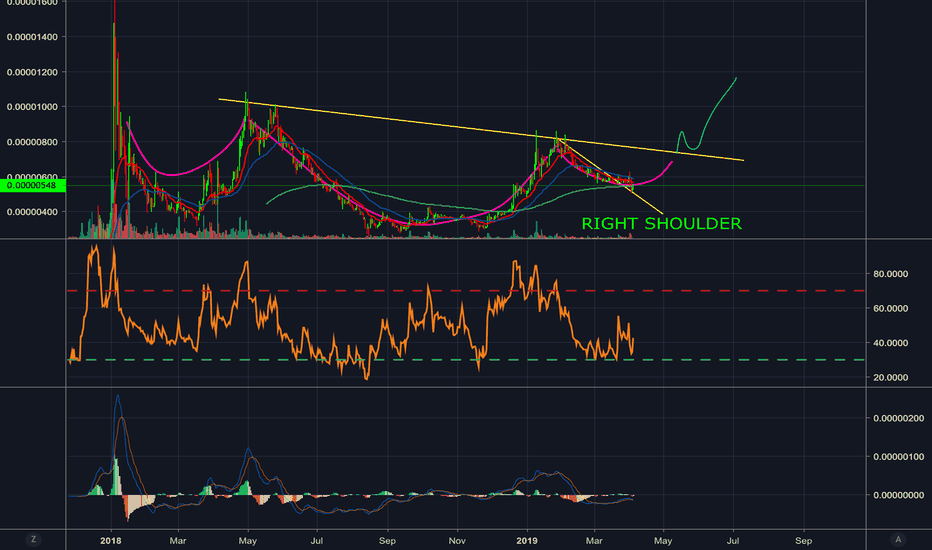This screenshot has width=932, height=550.
Task: Toggle the A auto-scale button
Action: 898,539
